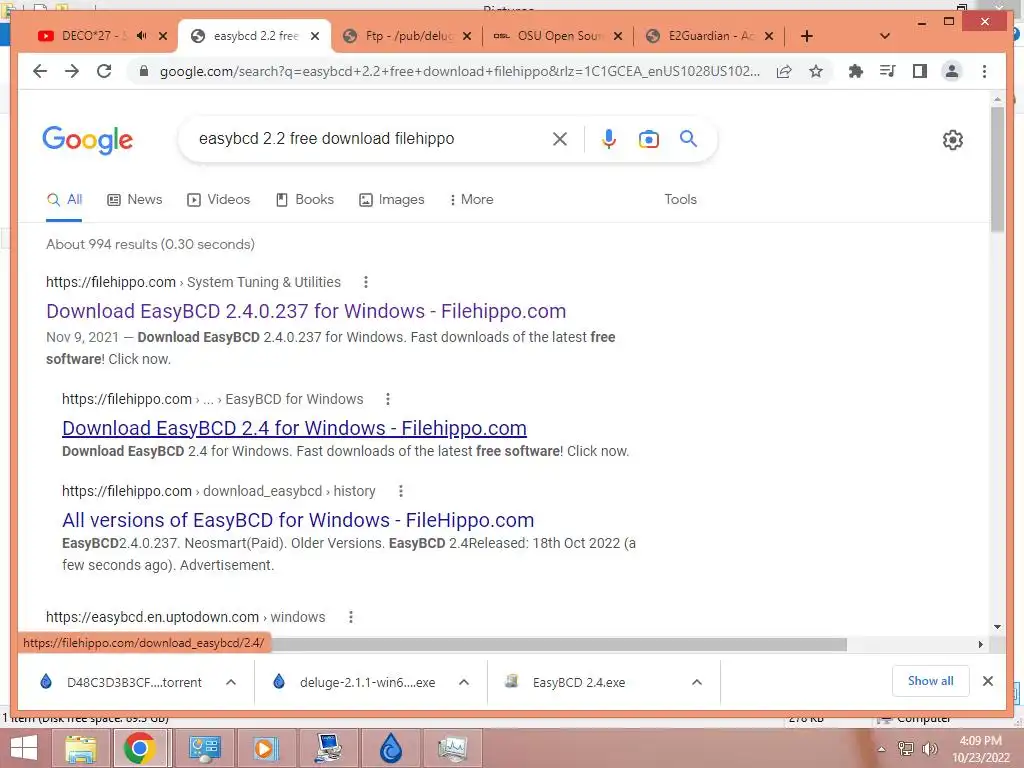The image size is (1024, 768).
Task: Switch to the OSU Open Source tab
Action: pyautogui.click(x=556, y=36)
